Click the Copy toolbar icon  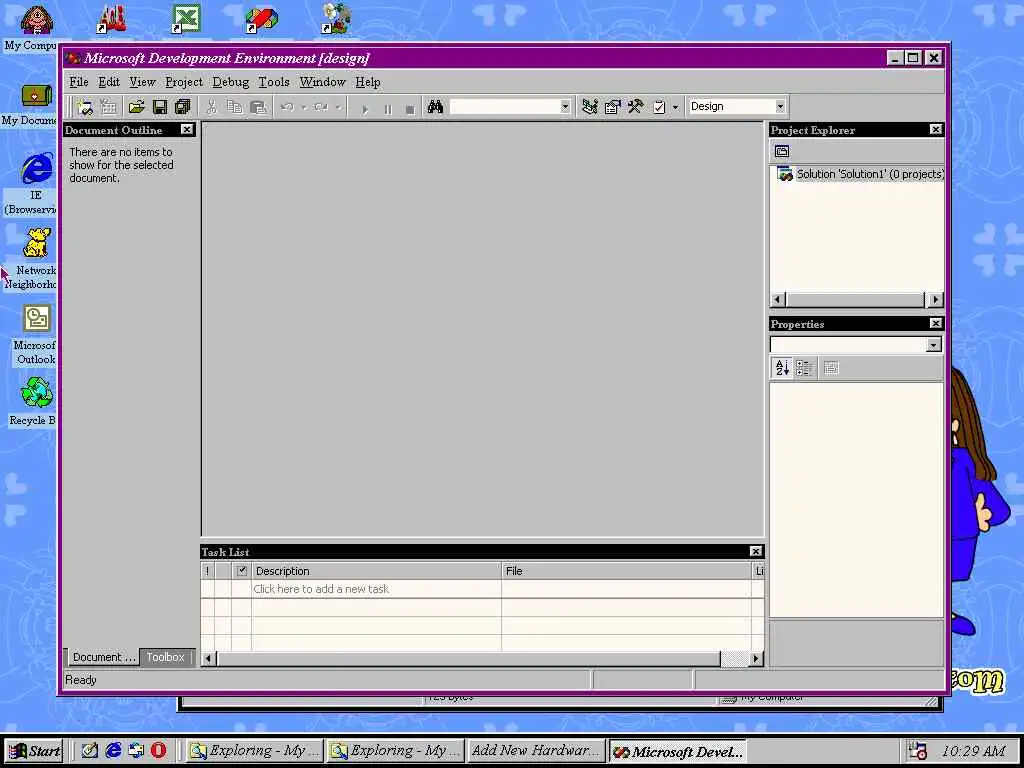234,107
